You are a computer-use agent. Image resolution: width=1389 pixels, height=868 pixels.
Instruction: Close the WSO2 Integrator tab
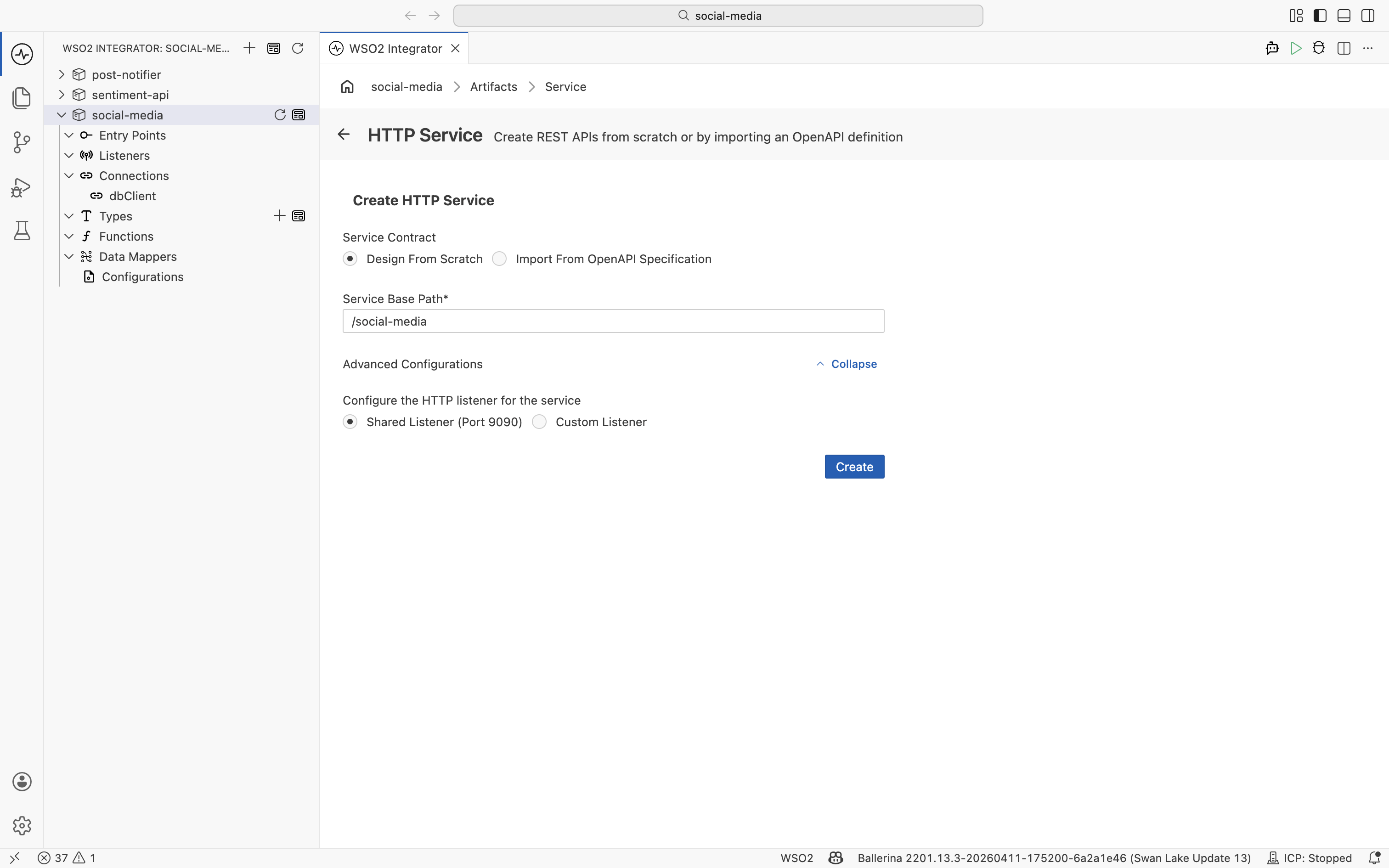click(455, 48)
